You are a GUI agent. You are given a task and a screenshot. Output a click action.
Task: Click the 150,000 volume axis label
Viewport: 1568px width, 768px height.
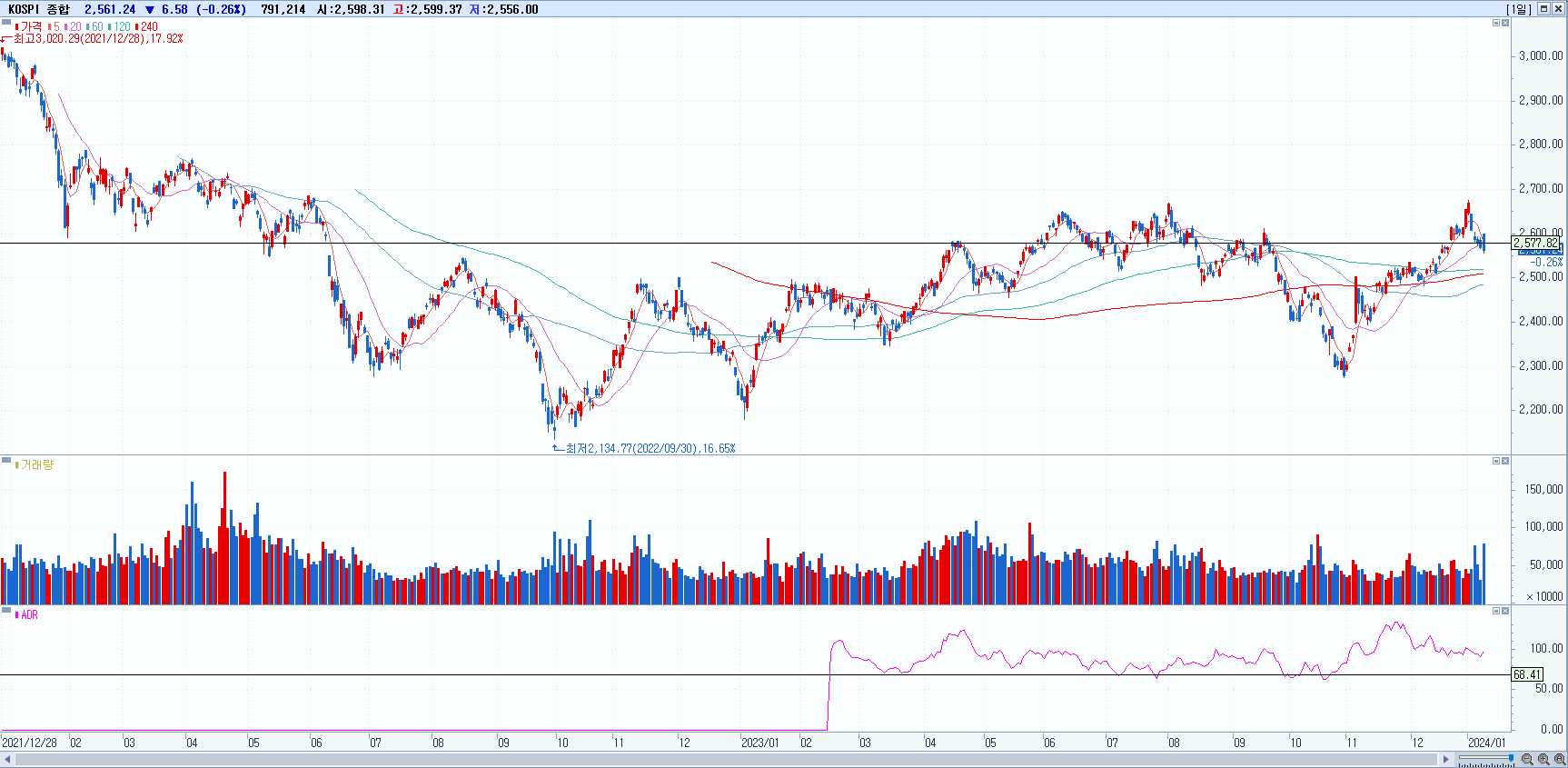point(1543,489)
